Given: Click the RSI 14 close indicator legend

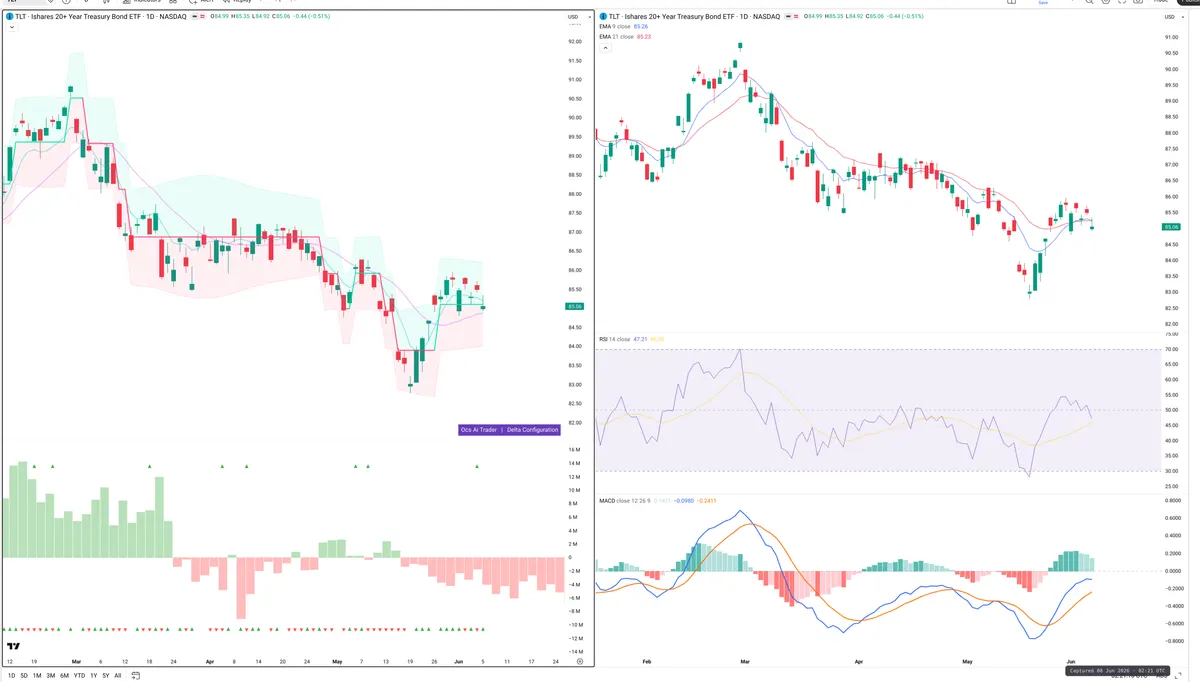Looking at the screenshot, I should tap(615, 339).
